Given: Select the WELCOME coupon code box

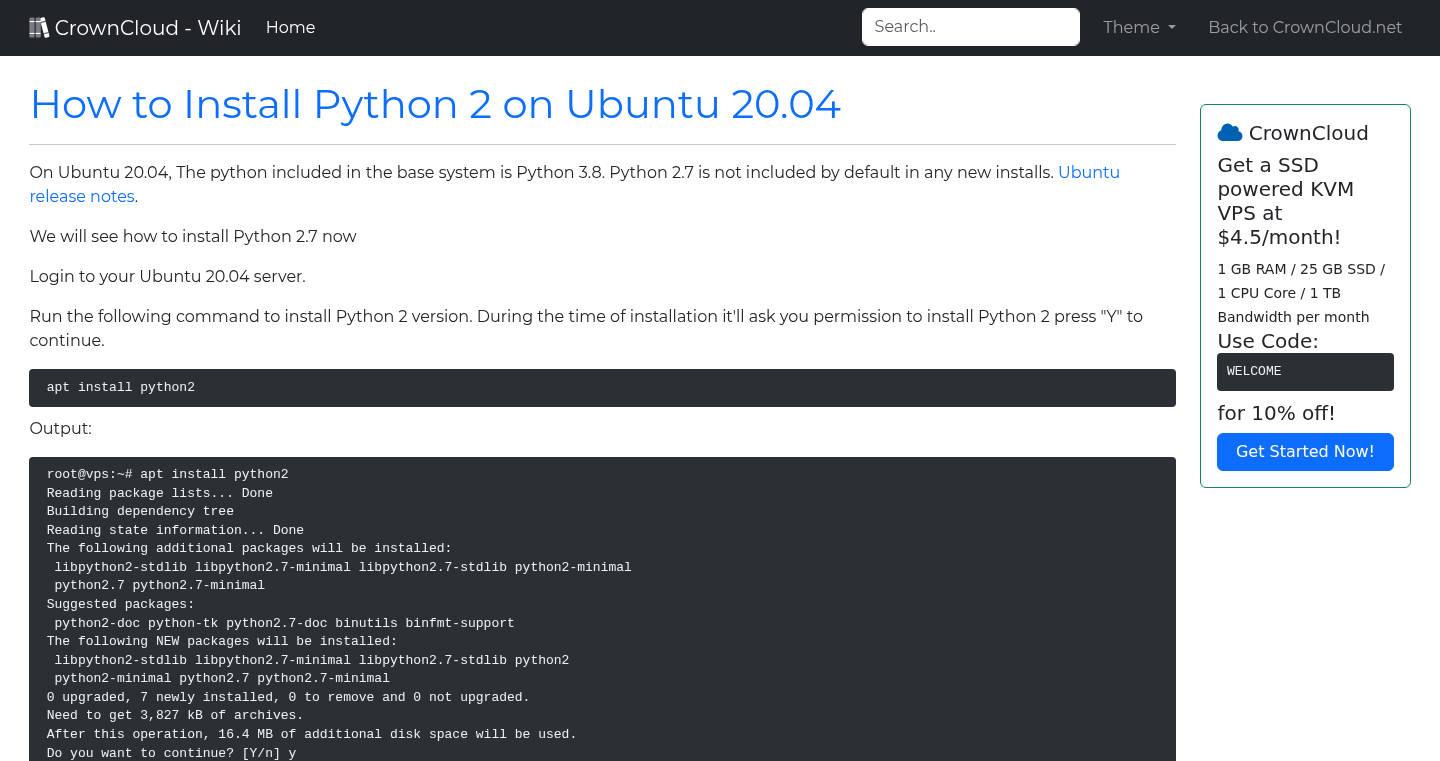Looking at the screenshot, I should [1305, 371].
